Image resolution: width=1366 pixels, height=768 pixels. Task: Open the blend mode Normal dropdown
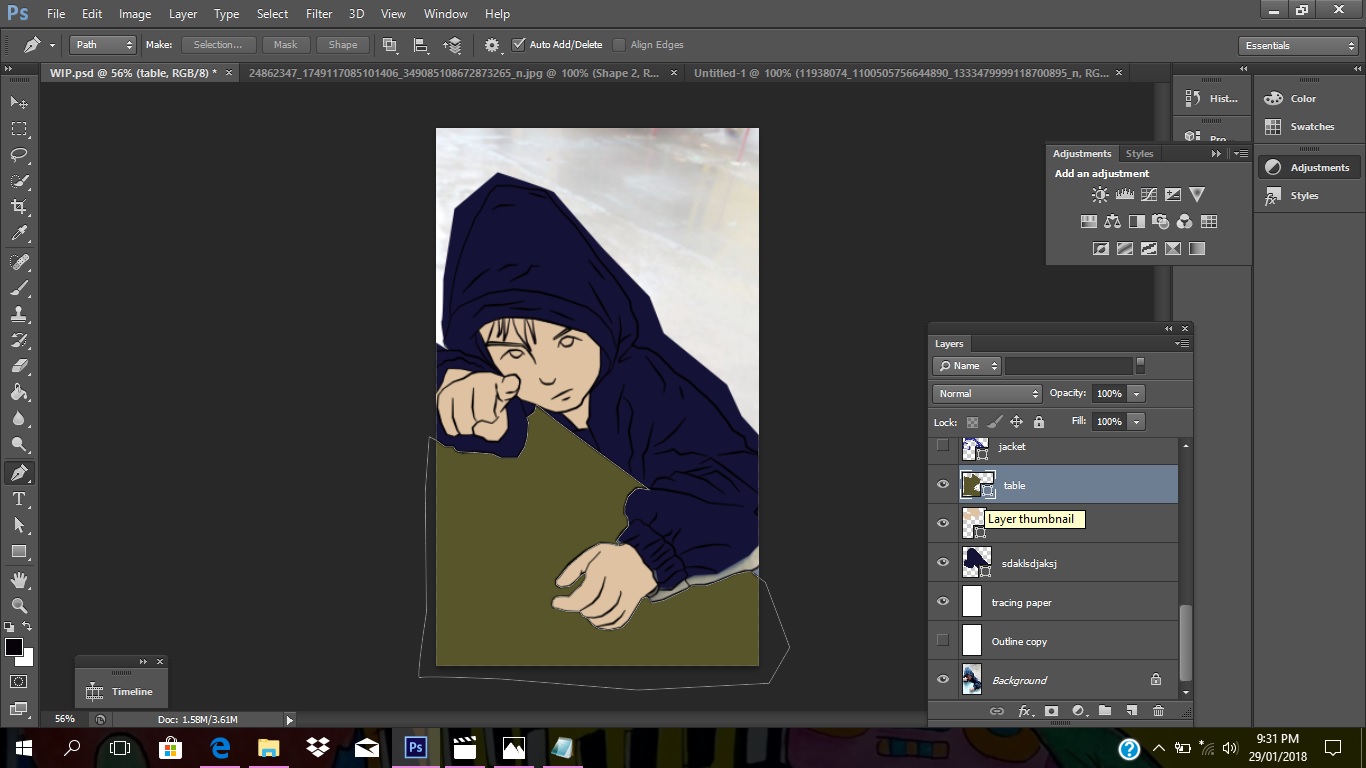click(988, 394)
